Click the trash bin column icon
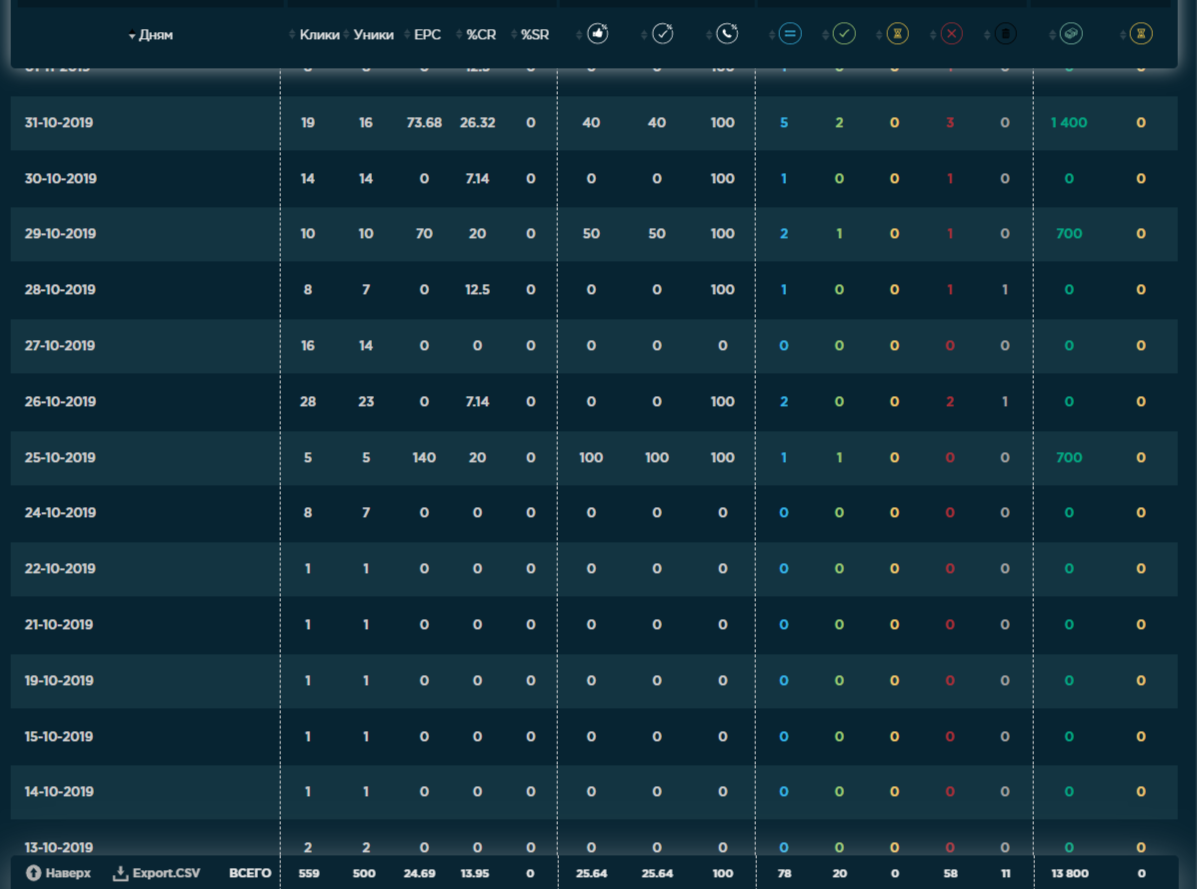 click(x=1006, y=34)
